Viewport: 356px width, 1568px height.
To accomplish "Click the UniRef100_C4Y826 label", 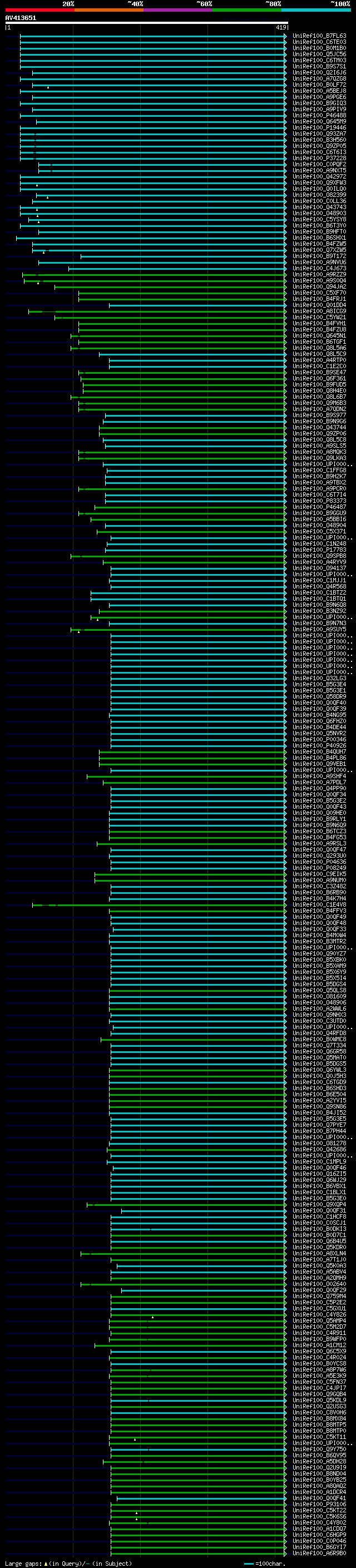I will pyautogui.click(x=319, y=1315).
